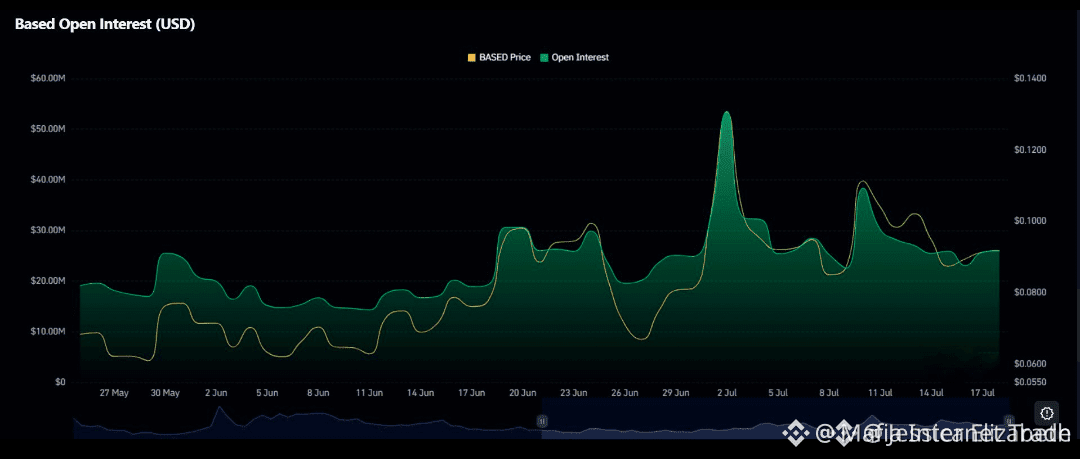The image size is (1080, 459).
Task: Click the $0.0600 price axis label
Action: pyautogui.click(x=1030, y=363)
